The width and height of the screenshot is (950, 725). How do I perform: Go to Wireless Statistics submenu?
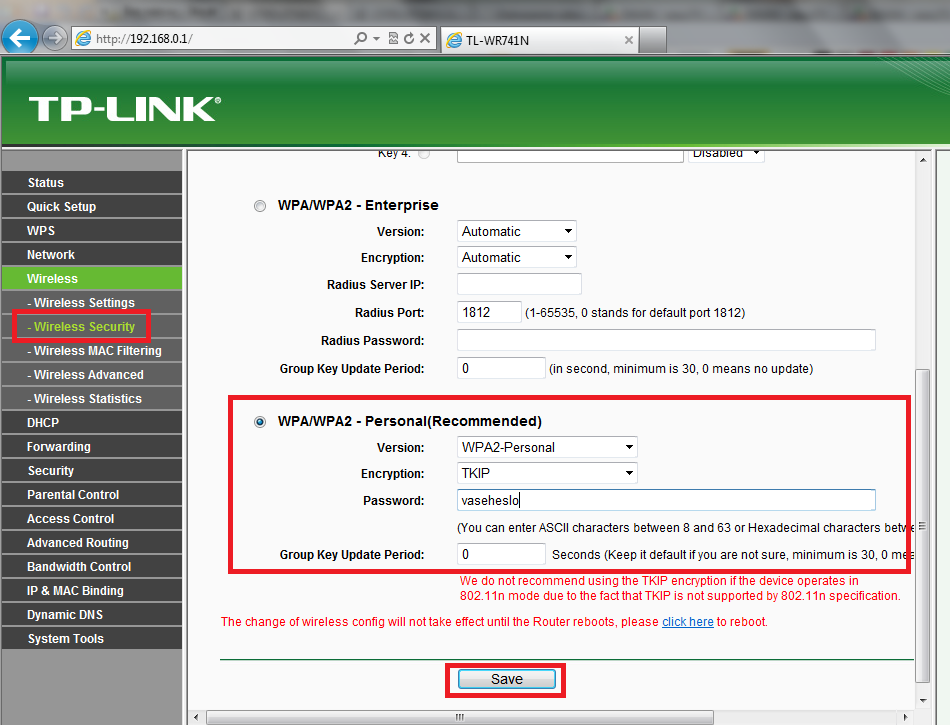[92, 399]
